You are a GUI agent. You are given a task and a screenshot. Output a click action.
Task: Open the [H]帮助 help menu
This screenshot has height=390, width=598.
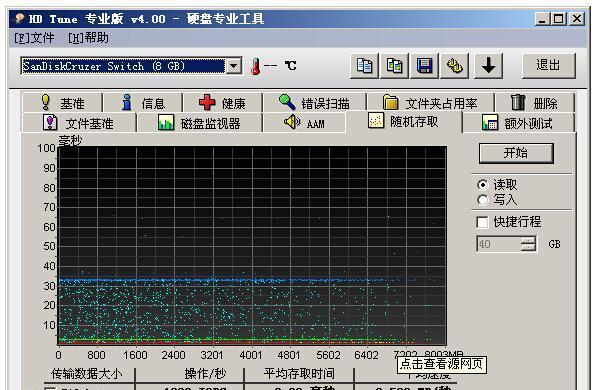(x=88, y=38)
